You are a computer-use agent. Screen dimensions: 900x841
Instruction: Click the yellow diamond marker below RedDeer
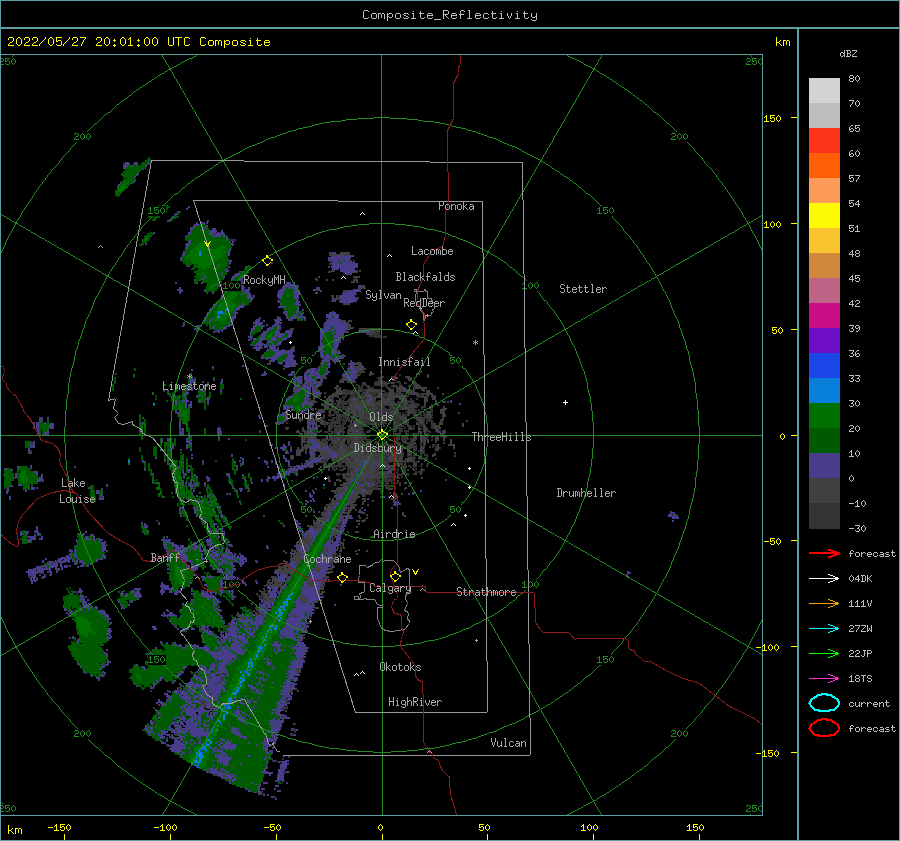(412, 325)
